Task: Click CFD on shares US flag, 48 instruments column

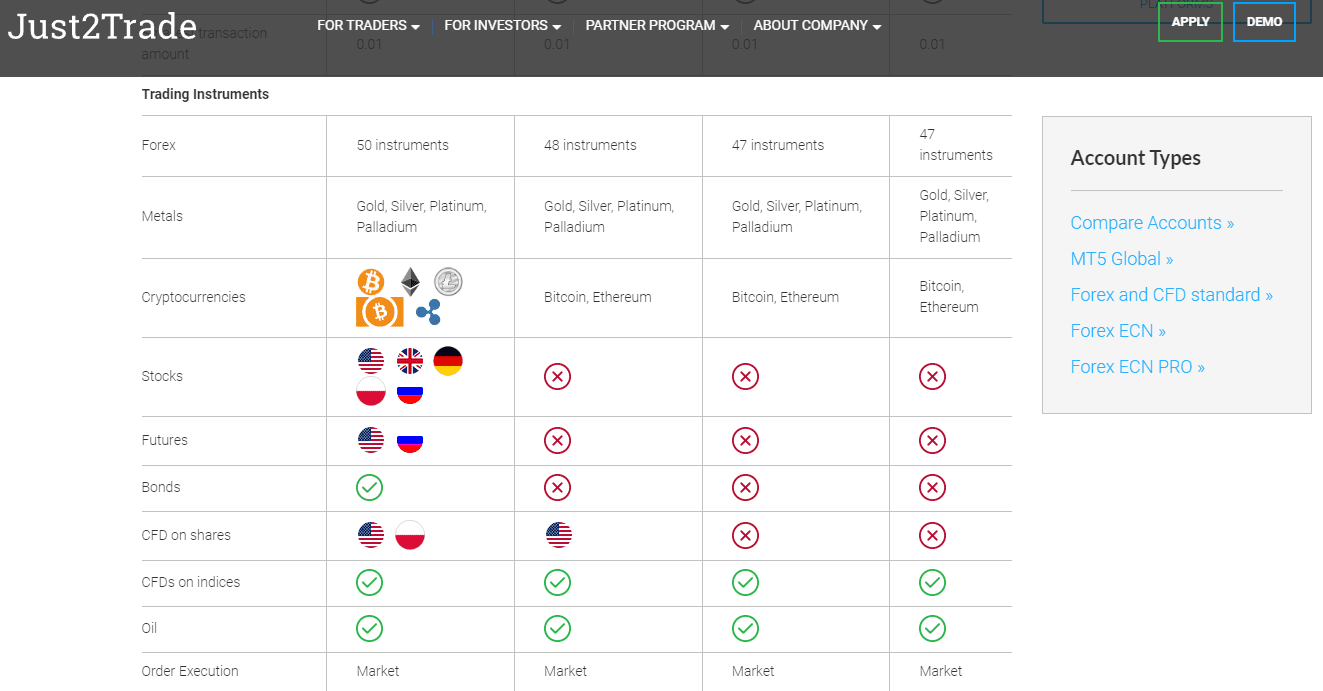Action: [559, 535]
